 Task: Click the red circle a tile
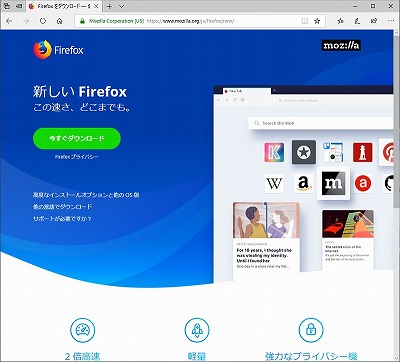pyautogui.click(x=363, y=183)
